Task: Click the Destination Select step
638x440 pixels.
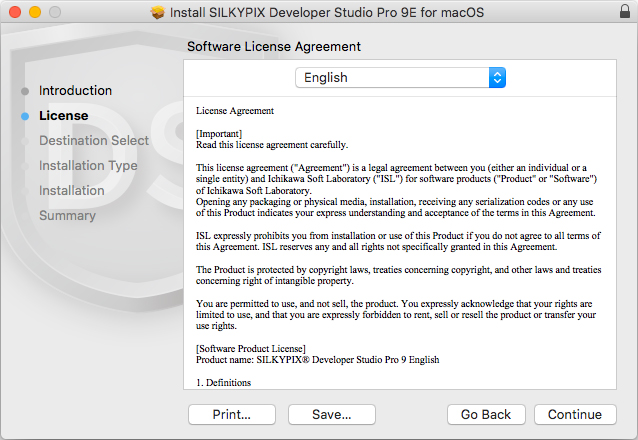Action: click(x=94, y=140)
